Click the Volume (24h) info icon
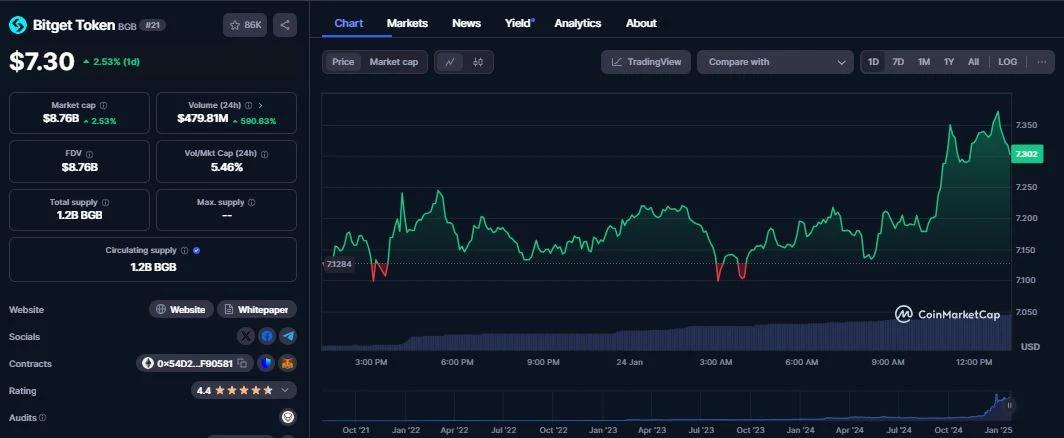 coord(248,105)
